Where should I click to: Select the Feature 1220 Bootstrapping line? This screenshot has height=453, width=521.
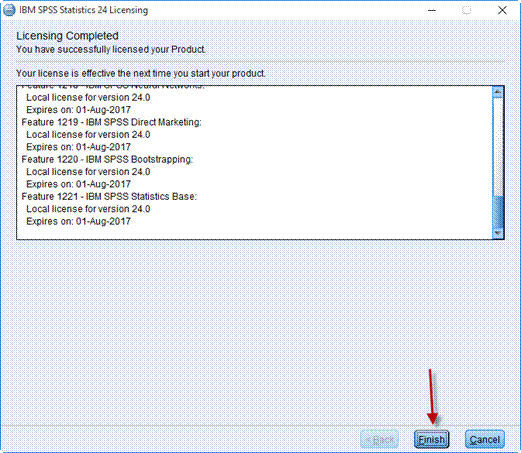click(107, 159)
